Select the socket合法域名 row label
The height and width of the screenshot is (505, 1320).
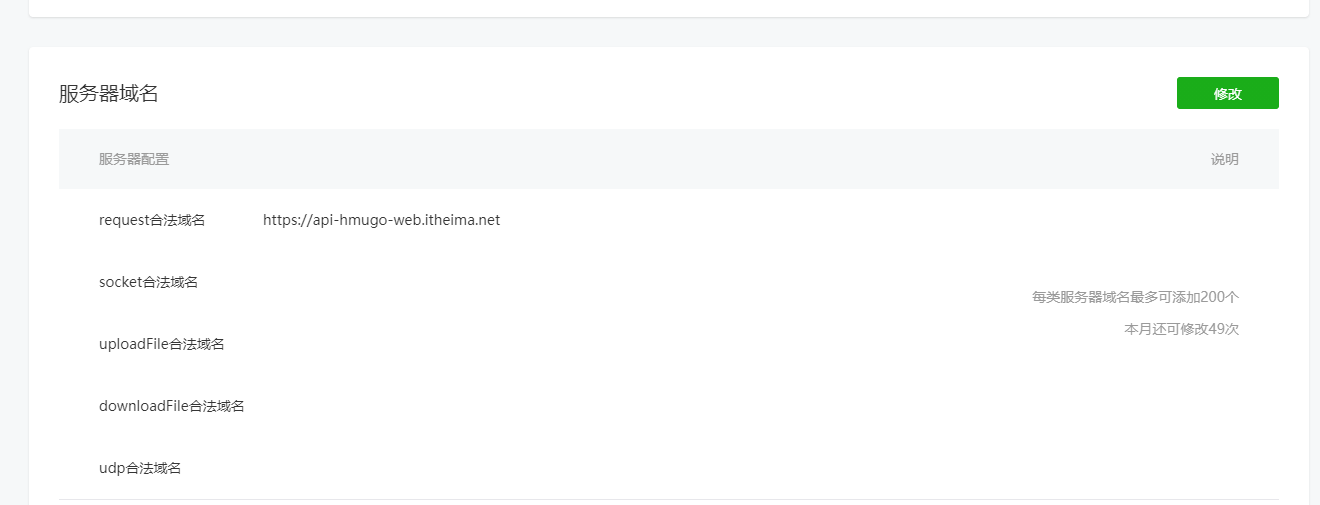pyautogui.click(x=148, y=282)
